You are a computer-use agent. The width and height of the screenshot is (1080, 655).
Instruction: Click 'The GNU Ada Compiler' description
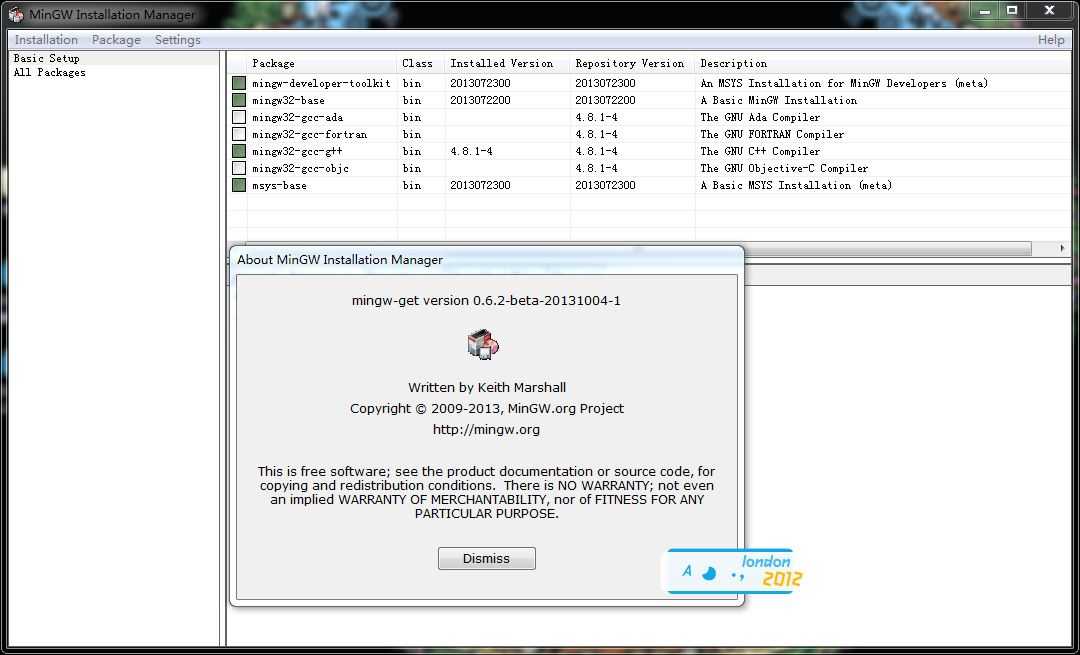(760, 118)
